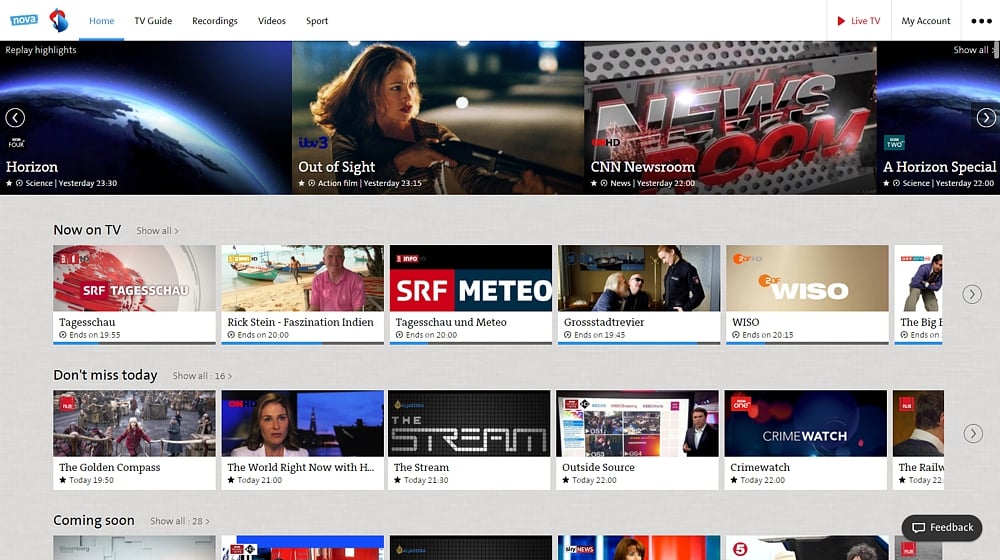Advance the Now on TV carousel
The image size is (1000, 560).
click(972, 294)
